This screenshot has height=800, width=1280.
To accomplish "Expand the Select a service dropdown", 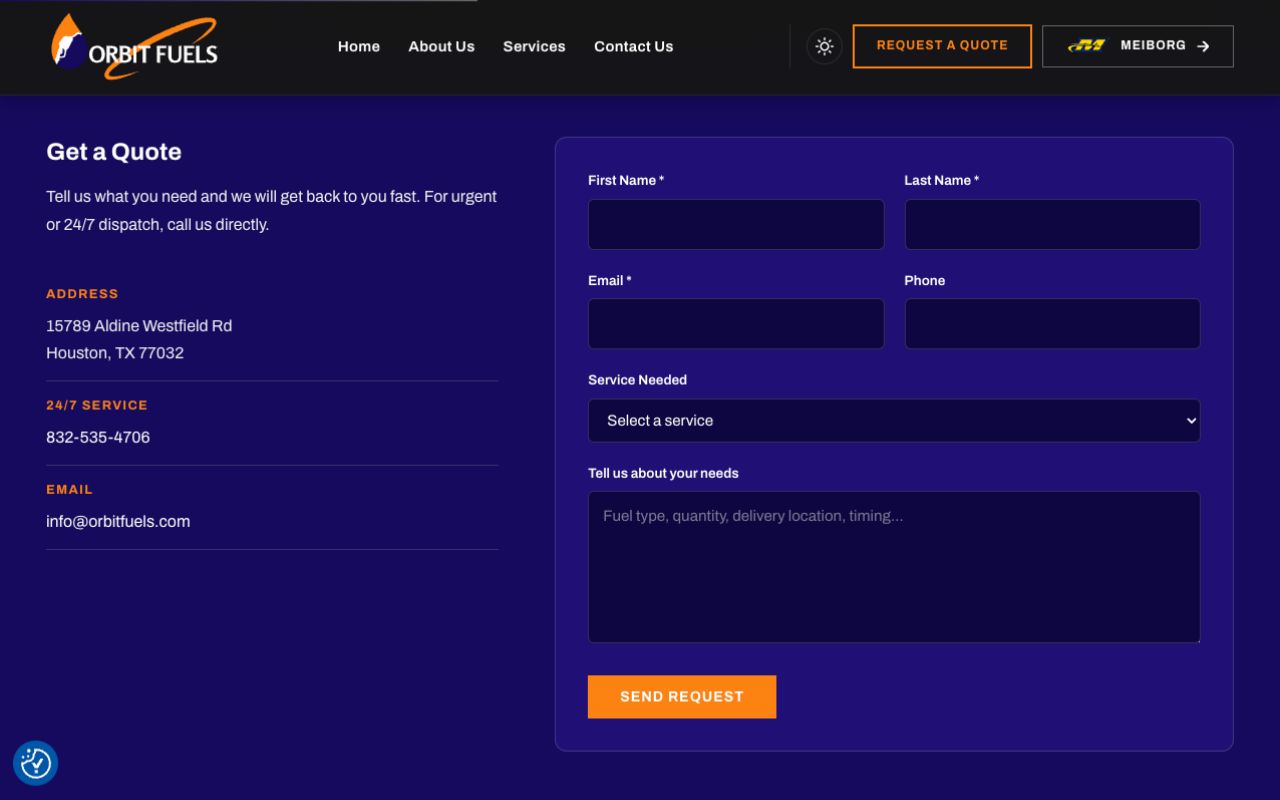I will click(x=894, y=421).
